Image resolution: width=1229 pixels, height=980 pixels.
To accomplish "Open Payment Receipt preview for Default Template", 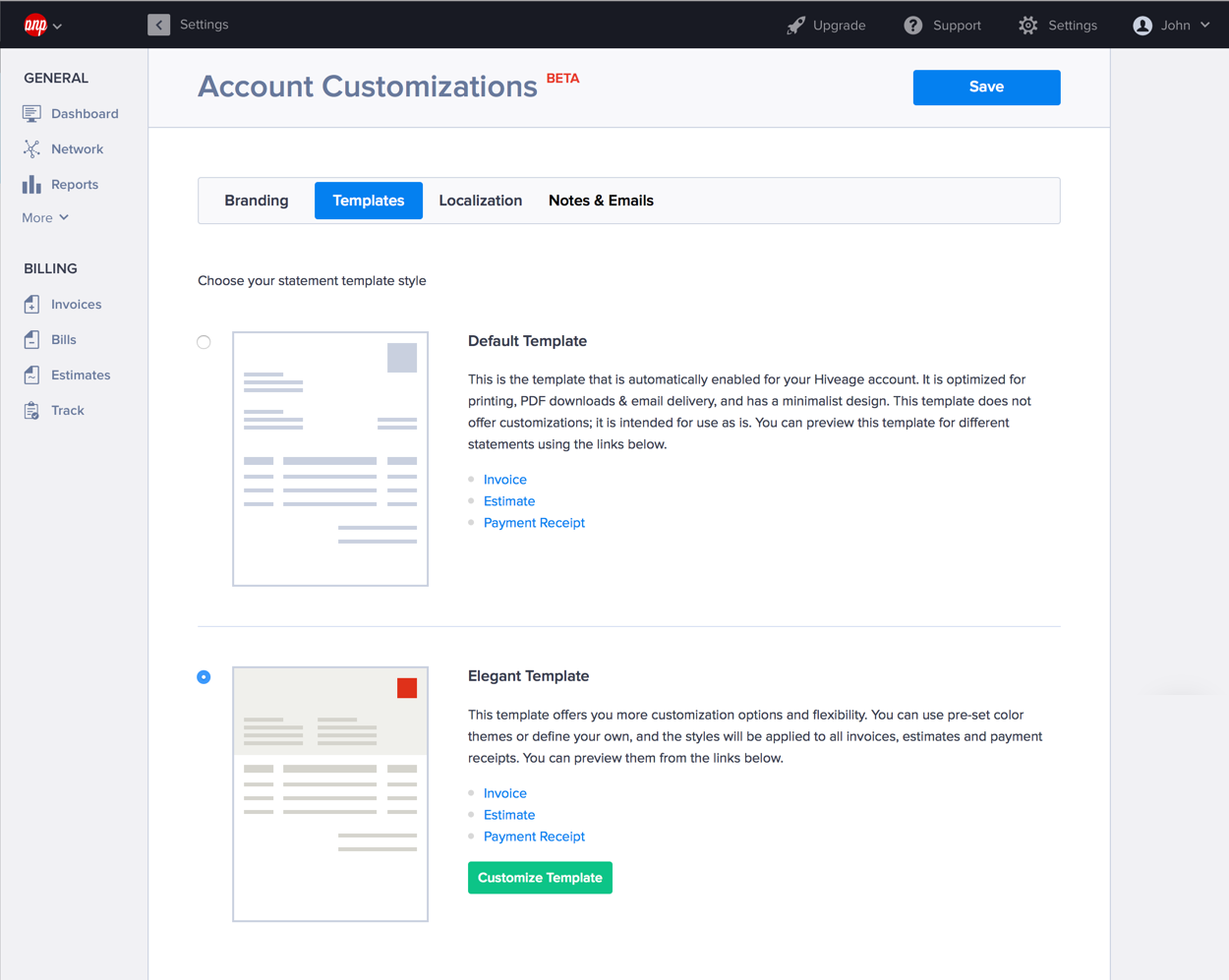I will click(534, 523).
